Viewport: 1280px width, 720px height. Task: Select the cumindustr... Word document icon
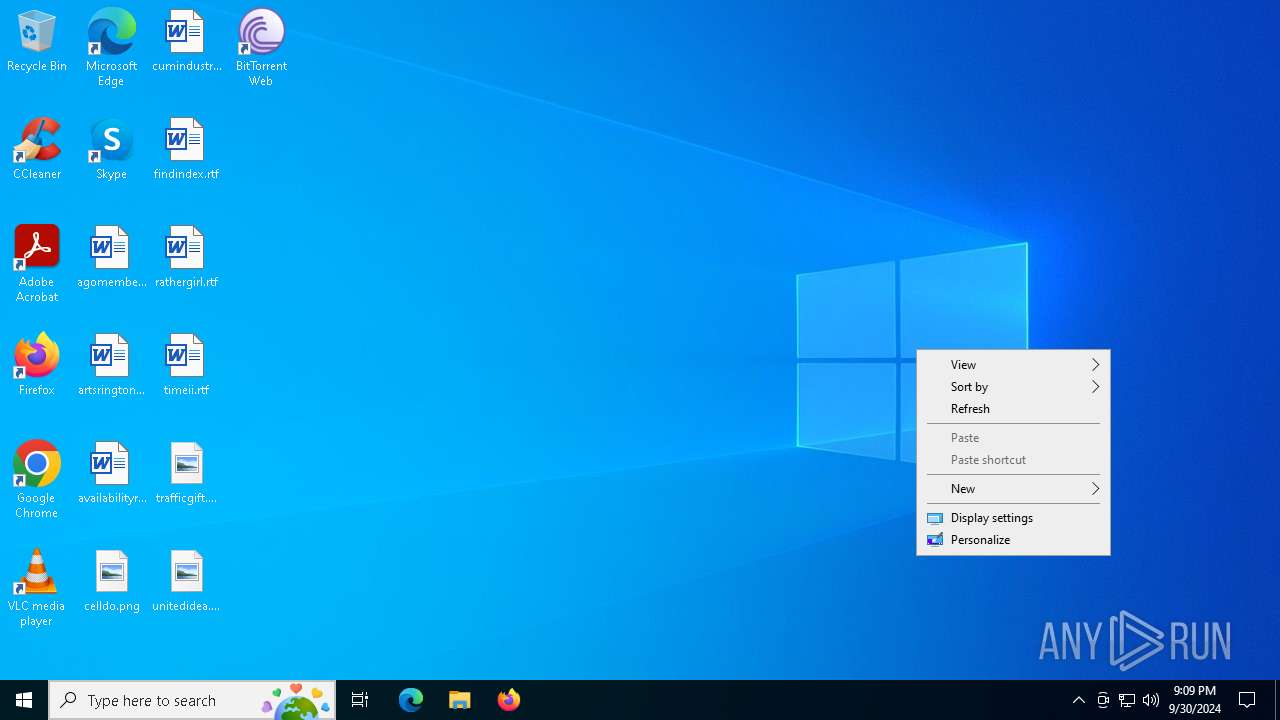point(186,42)
